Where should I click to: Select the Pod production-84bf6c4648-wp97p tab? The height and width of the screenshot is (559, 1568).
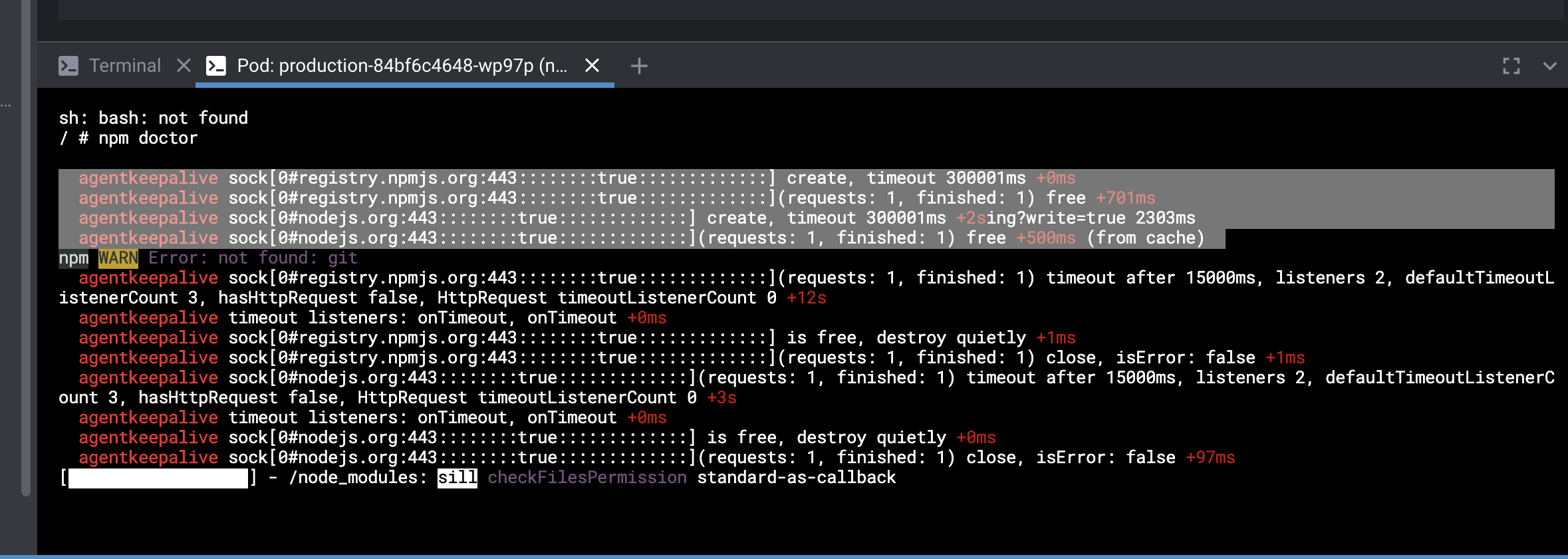point(402,65)
